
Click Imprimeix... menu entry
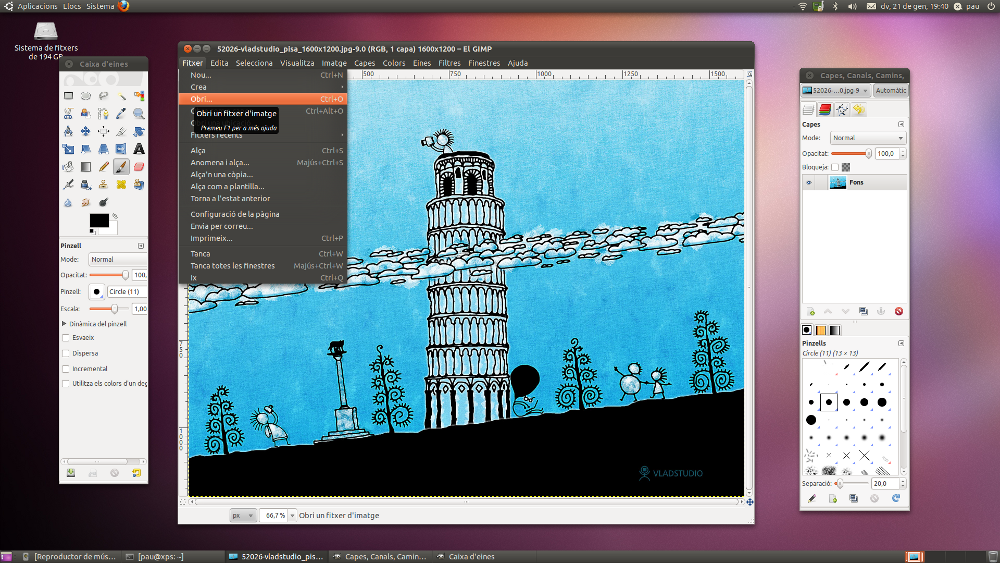click(263, 238)
